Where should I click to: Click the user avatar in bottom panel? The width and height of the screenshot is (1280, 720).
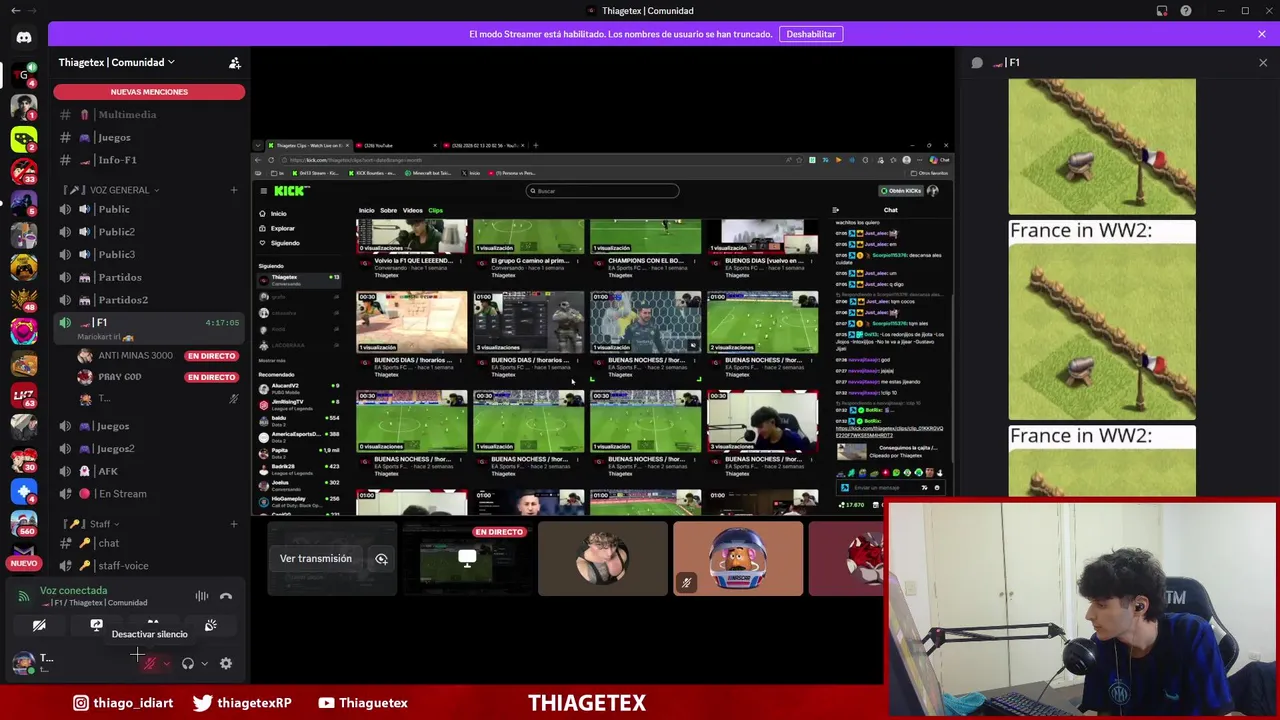point(23,662)
